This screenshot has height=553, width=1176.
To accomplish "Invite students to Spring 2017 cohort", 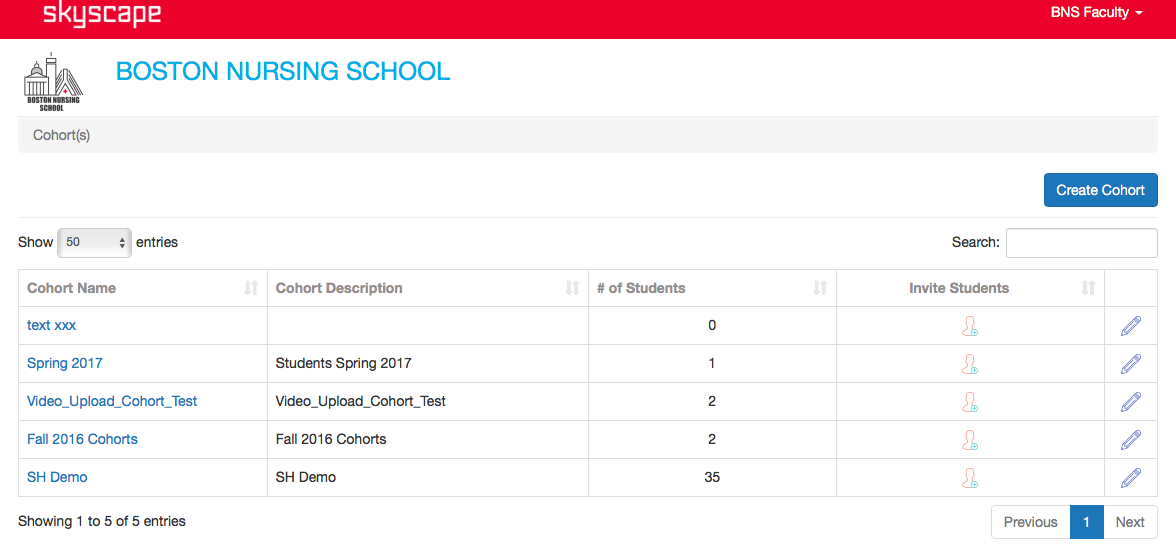I will pos(970,364).
